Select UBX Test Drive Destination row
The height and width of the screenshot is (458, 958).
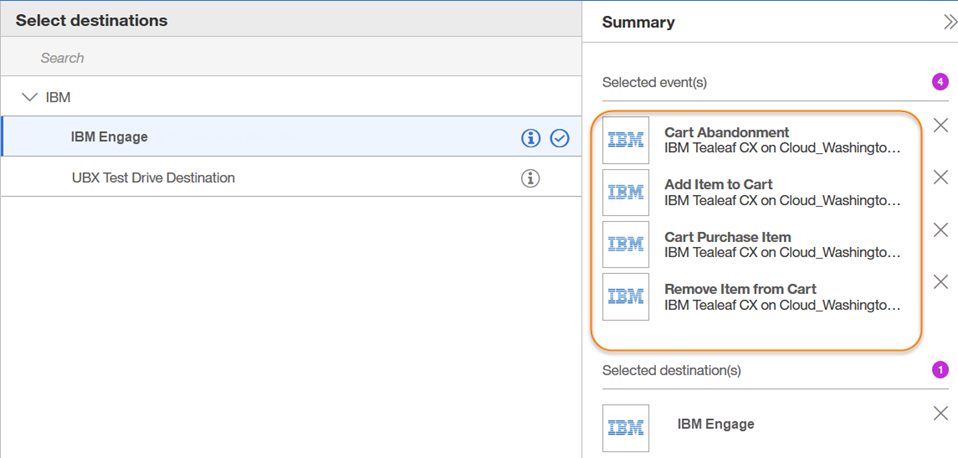[291, 178]
